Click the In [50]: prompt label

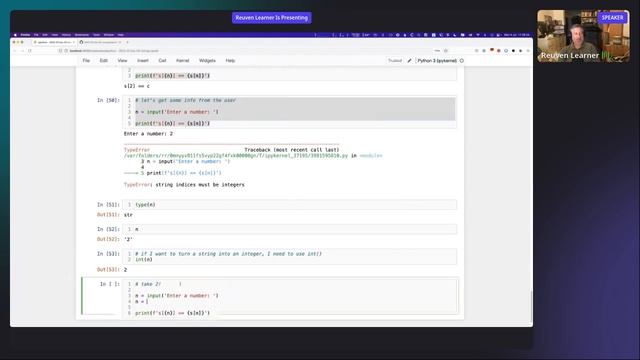pos(108,100)
